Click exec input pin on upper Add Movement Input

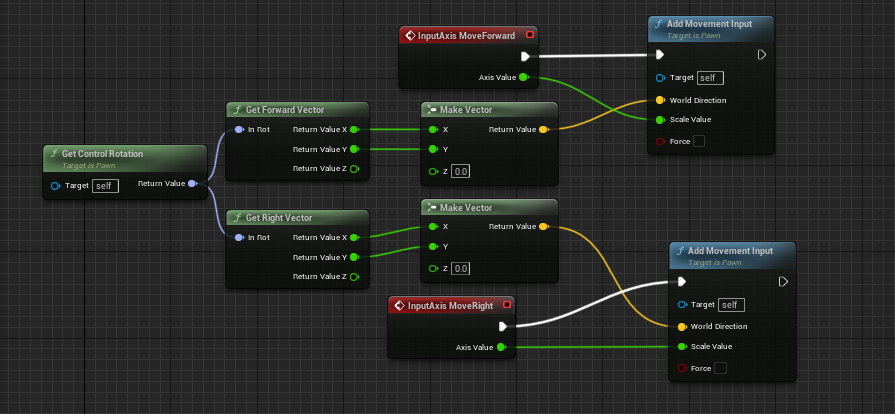tap(660, 55)
